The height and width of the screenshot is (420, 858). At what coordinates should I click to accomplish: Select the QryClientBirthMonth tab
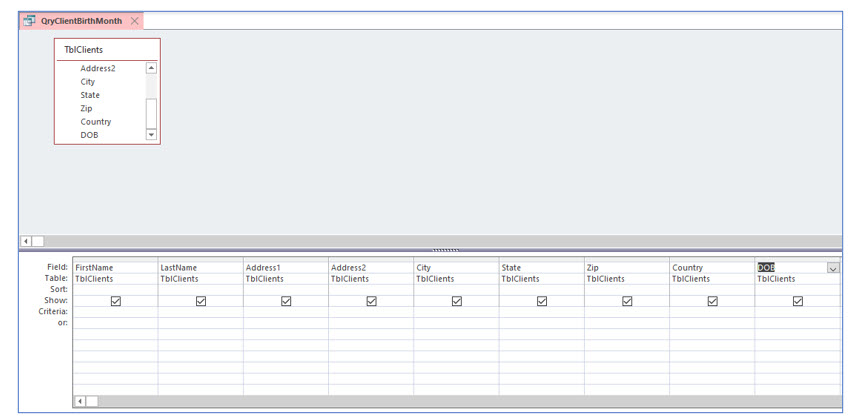pyautogui.click(x=82, y=21)
